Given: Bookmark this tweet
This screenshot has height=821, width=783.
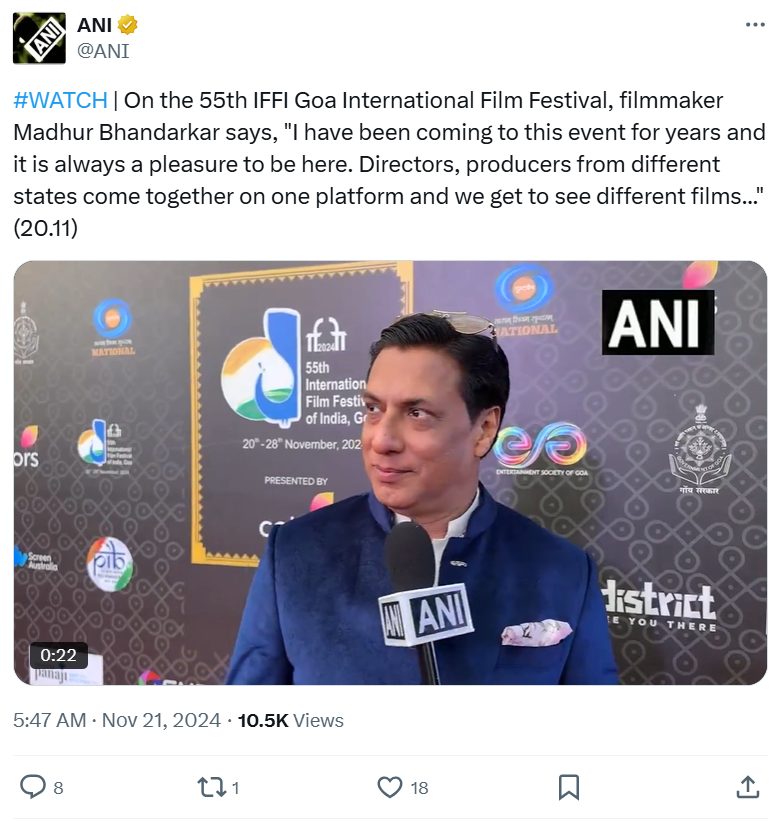Looking at the screenshot, I should click(569, 787).
